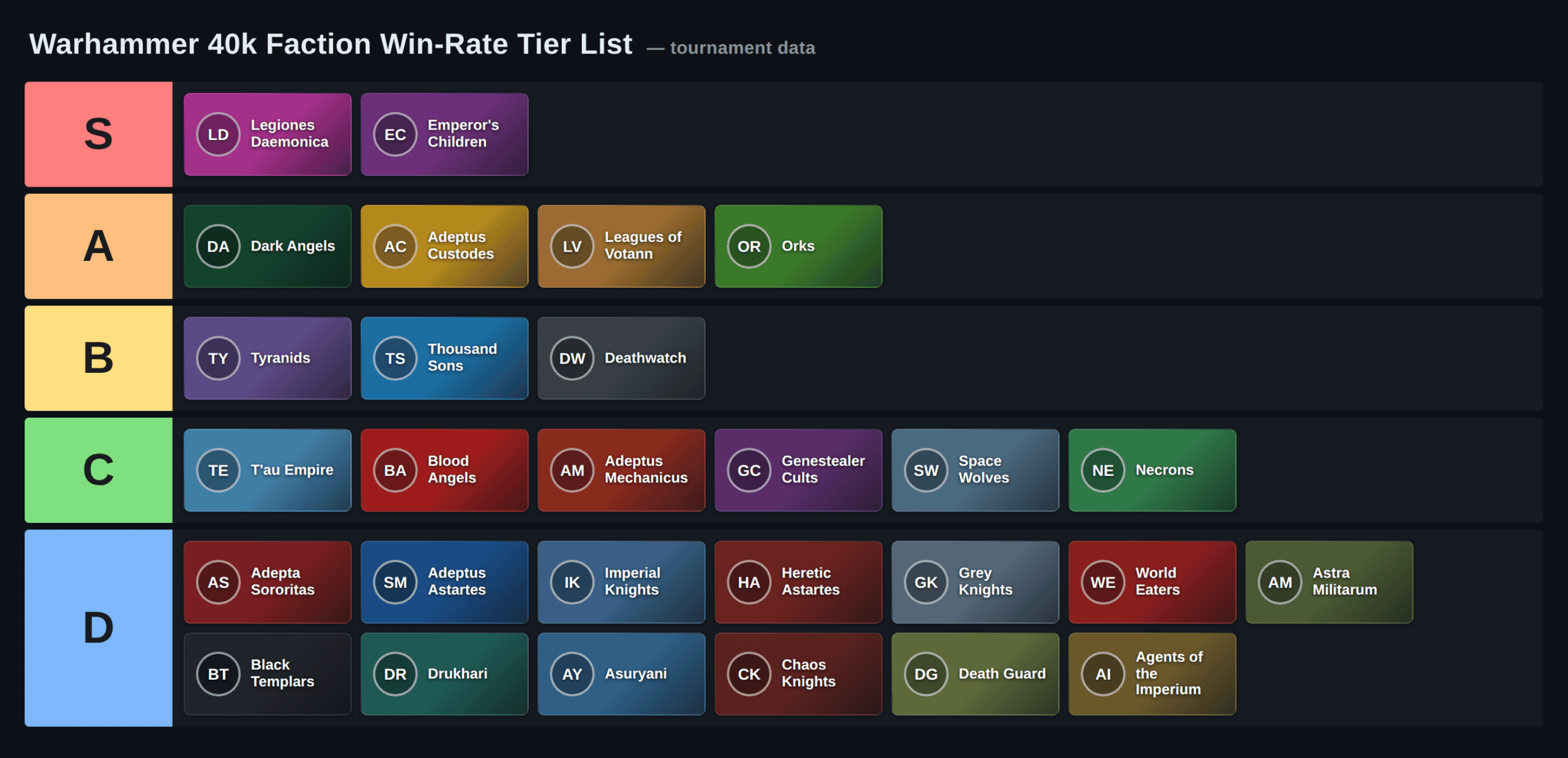This screenshot has width=1568, height=758.
Task: Click the 'Adeptus Mechanicus' name text
Action: click(646, 469)
